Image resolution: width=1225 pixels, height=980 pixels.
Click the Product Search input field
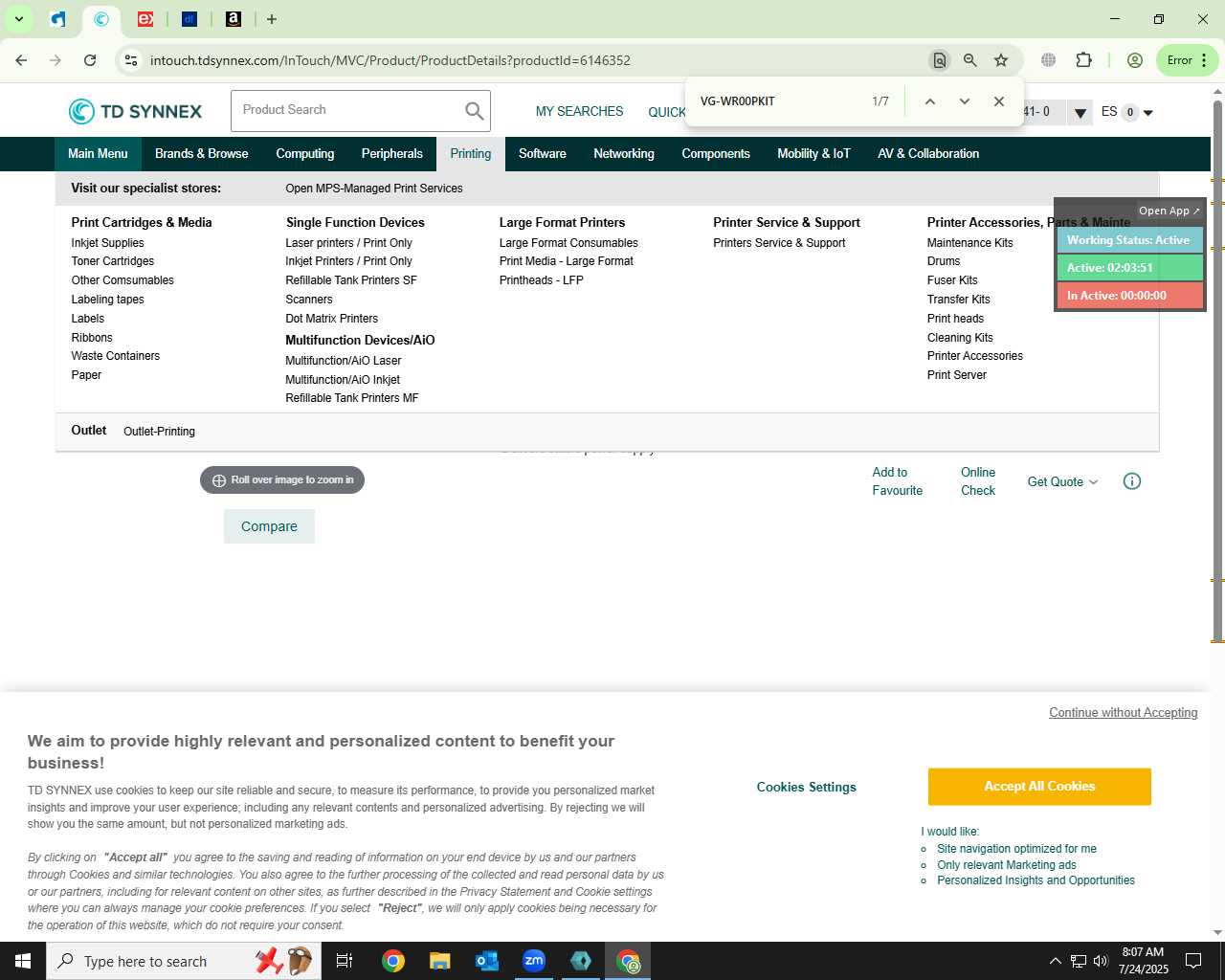point(346,111)
